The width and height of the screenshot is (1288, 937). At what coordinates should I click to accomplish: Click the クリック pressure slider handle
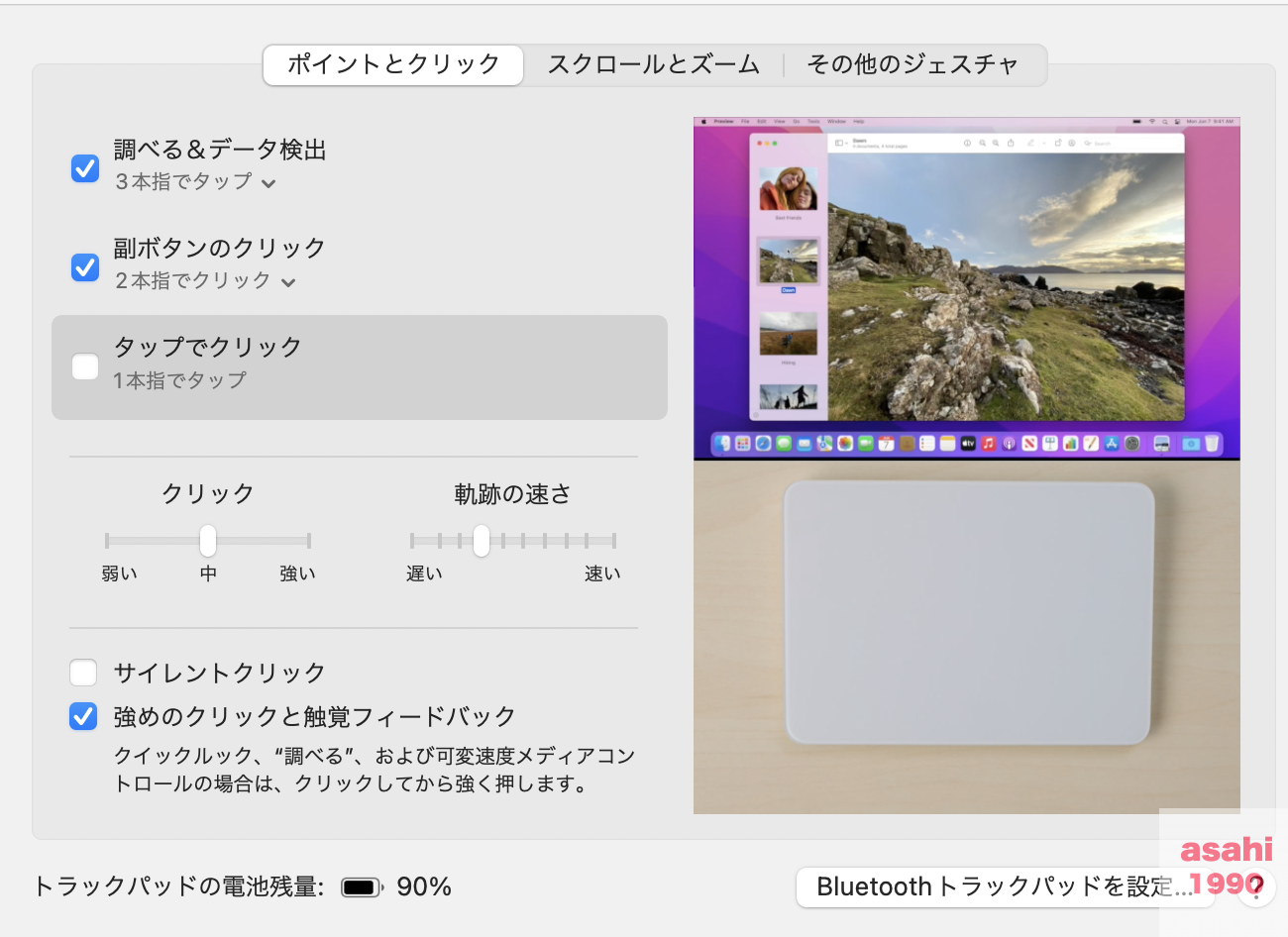pyautogui.click(x=208, y=541)
